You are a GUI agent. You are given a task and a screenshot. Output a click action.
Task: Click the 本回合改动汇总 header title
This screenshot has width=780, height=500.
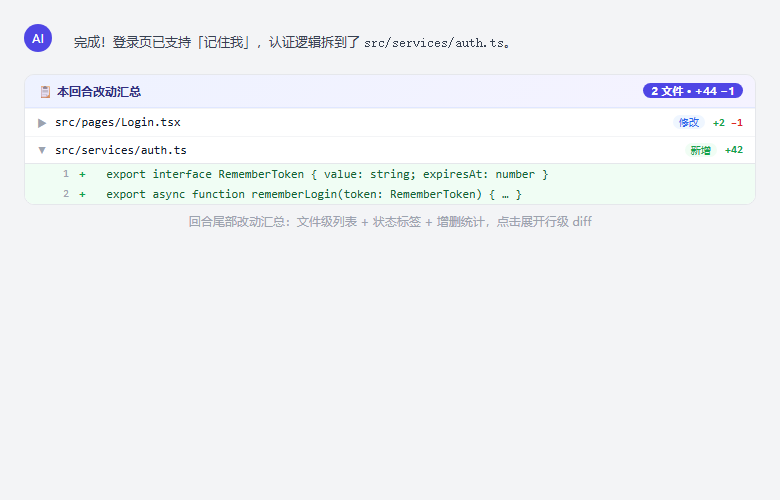99,92
